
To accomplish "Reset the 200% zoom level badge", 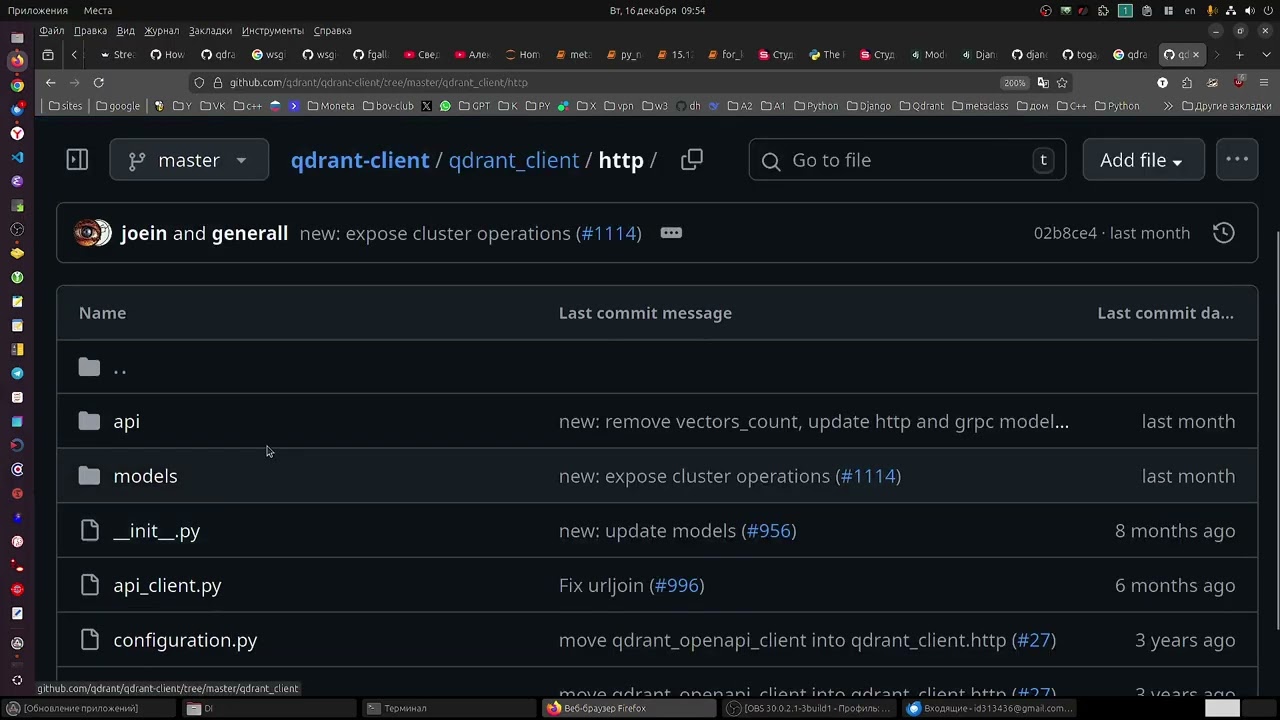I will point(1014,83).
